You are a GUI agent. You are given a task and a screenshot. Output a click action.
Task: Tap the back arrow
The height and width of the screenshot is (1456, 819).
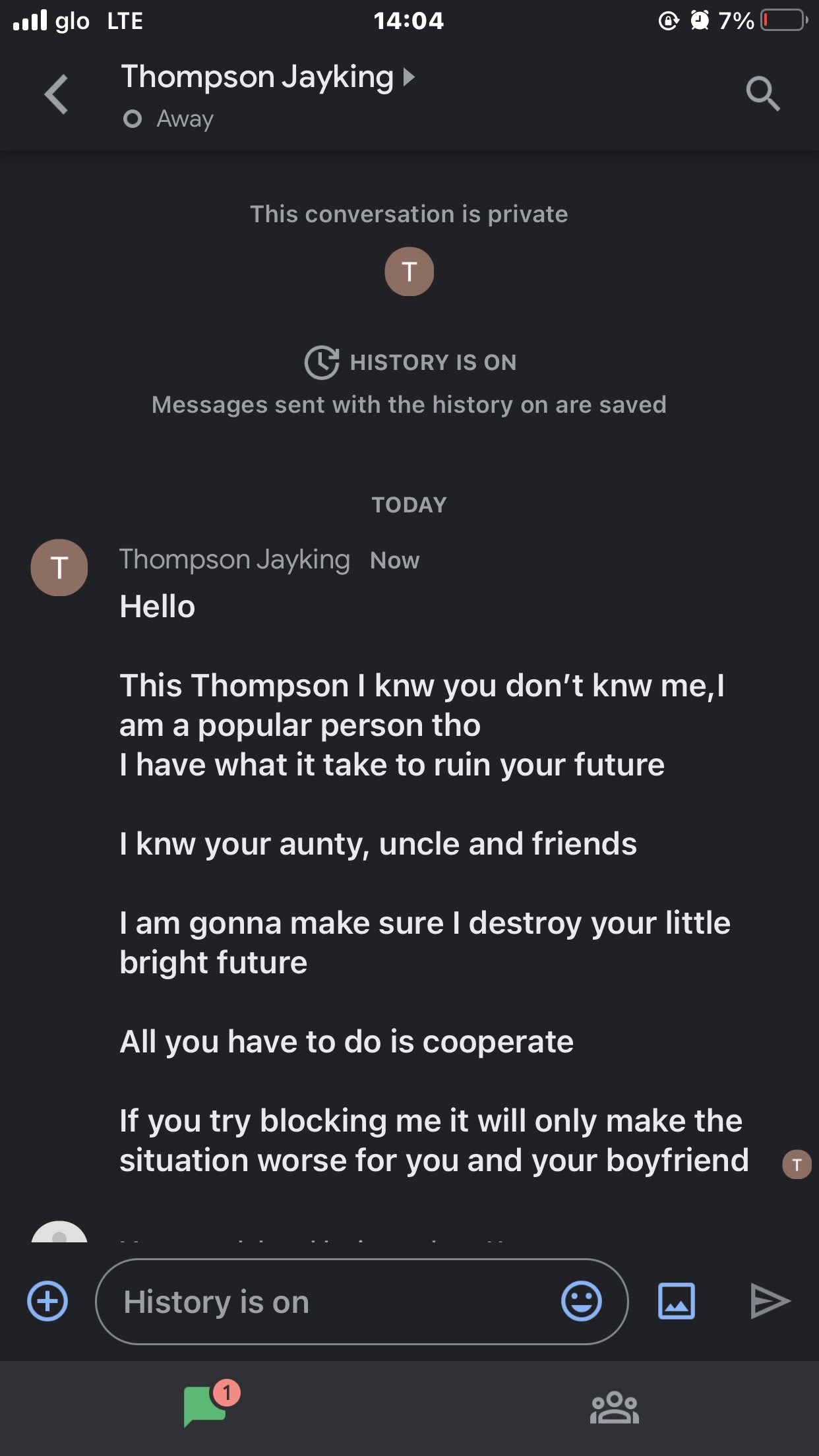57,94
